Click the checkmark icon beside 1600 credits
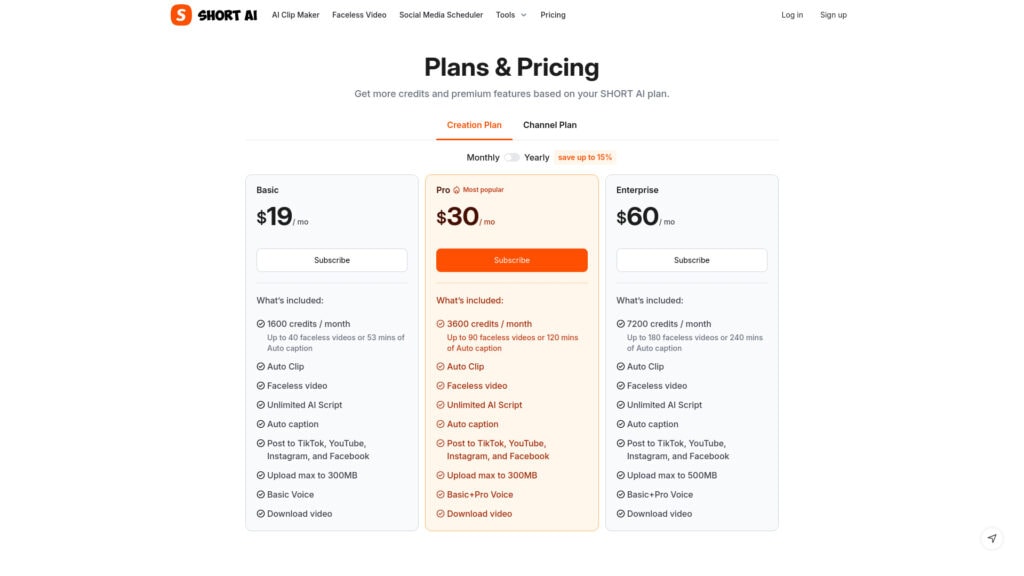This screenshot has width=1024, height=576. pos(261,324)
